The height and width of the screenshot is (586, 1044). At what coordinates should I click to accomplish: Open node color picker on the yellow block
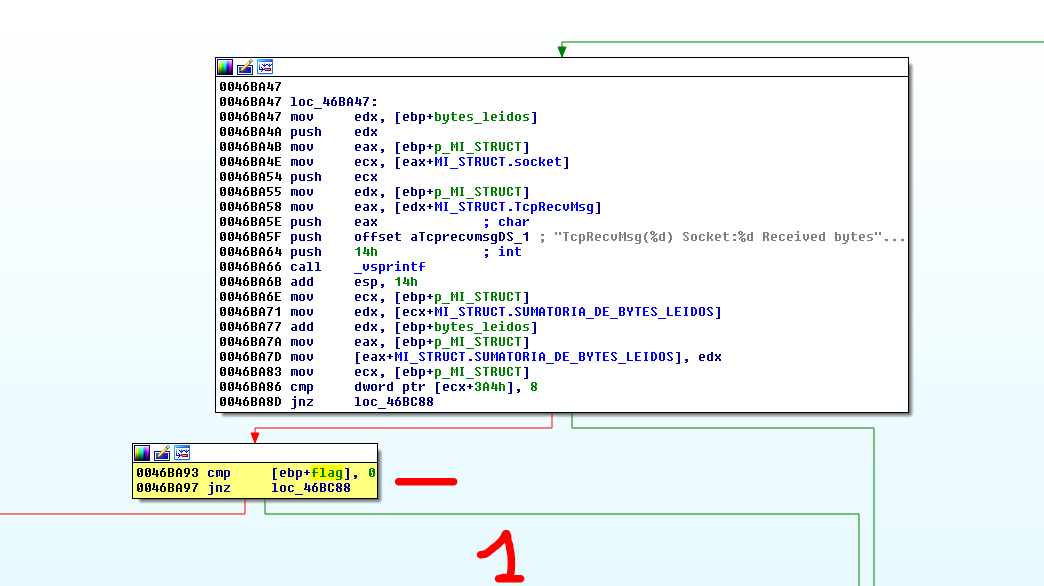(142, 453)
